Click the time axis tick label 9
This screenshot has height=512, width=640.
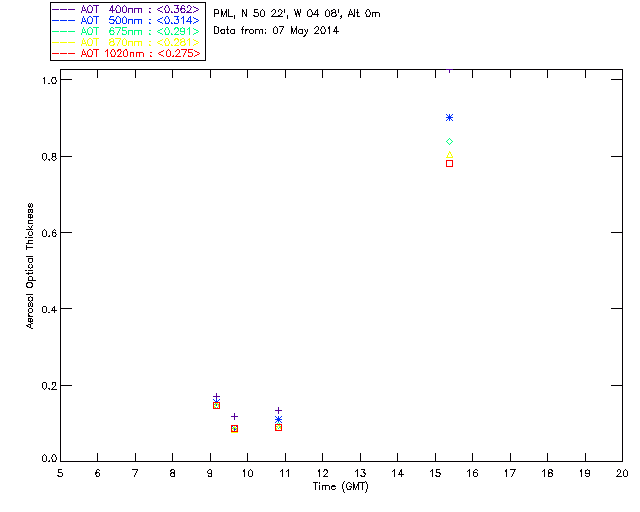tap(210, 473)
